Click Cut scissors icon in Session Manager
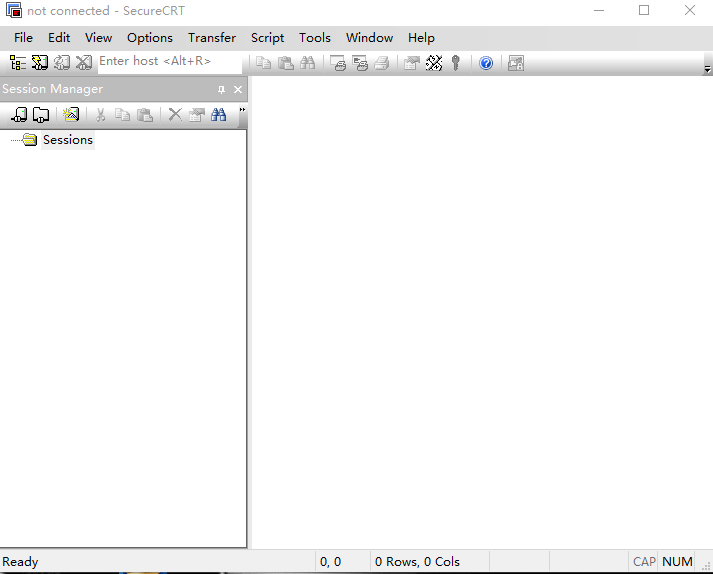This screenshot has height=574, width=713. pyautogui.click(x=100, y=115)
